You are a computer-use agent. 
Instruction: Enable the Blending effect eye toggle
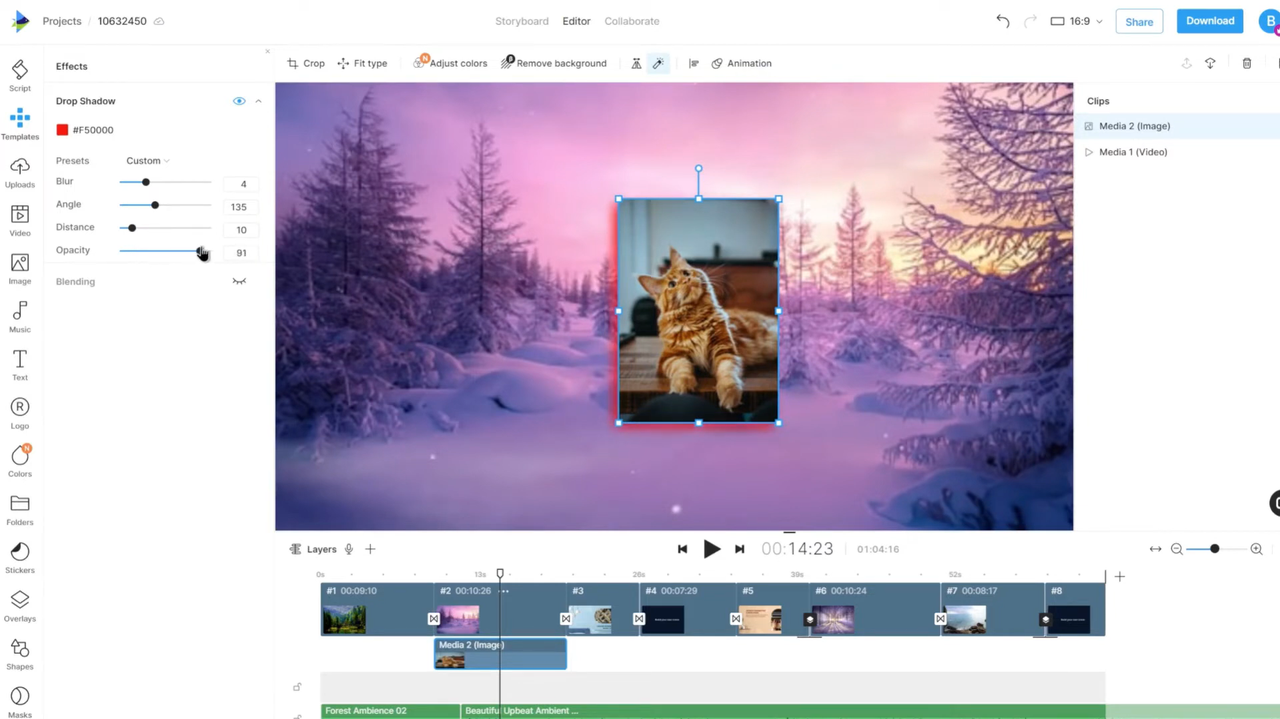point(239,282)
